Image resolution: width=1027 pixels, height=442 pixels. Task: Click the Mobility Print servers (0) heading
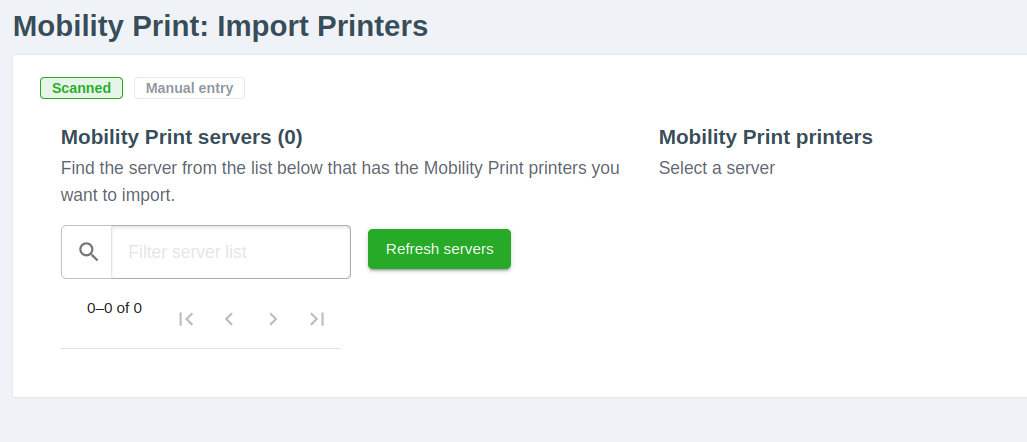181,137
